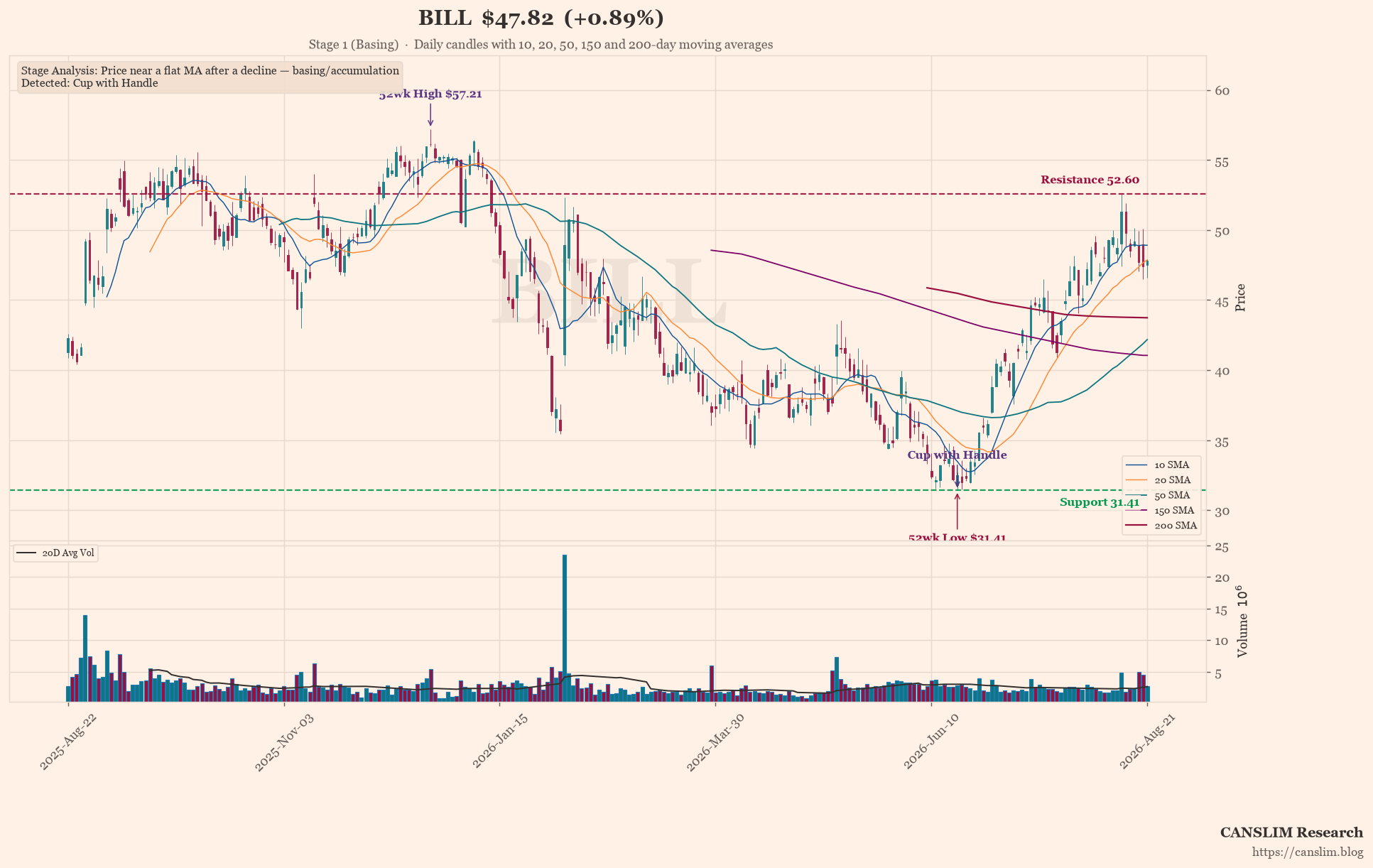Click the "52wk Low $31.41" annotation
The height and width of the screenshot is (868, 1373).
(x=957, y=538)
